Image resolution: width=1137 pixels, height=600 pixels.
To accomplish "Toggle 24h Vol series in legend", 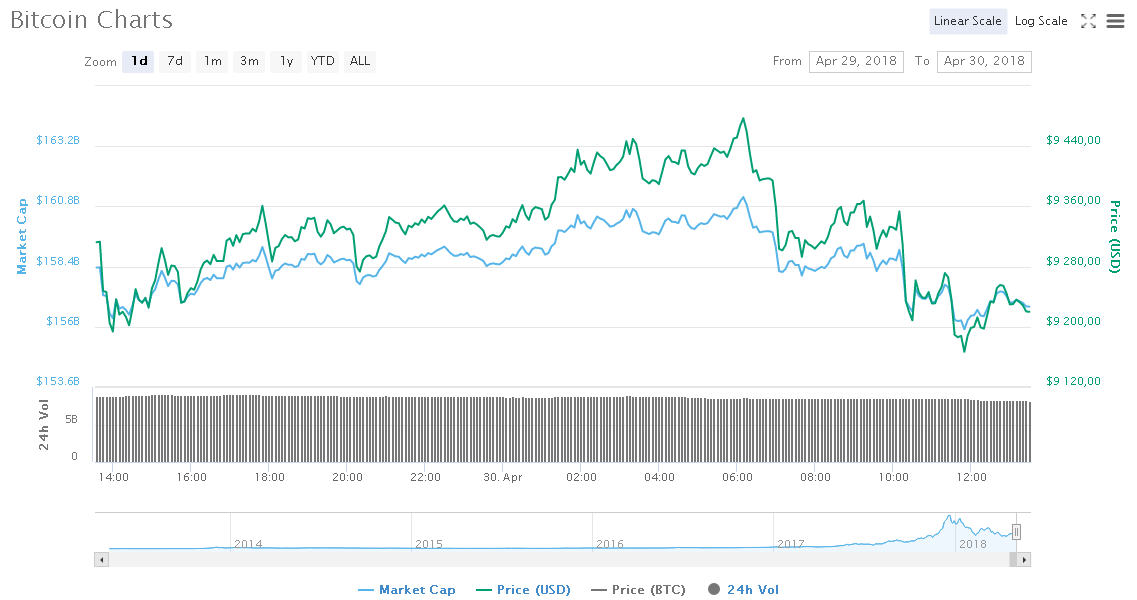I will 743,590.
